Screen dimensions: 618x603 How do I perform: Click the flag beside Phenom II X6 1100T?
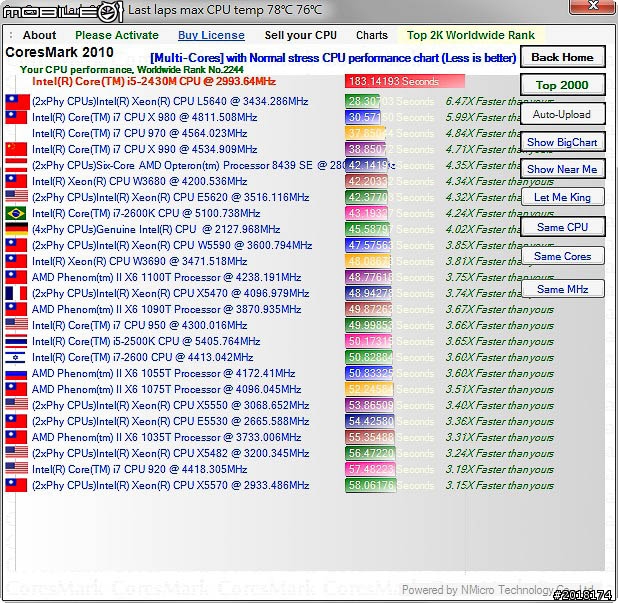pos(16,277)
